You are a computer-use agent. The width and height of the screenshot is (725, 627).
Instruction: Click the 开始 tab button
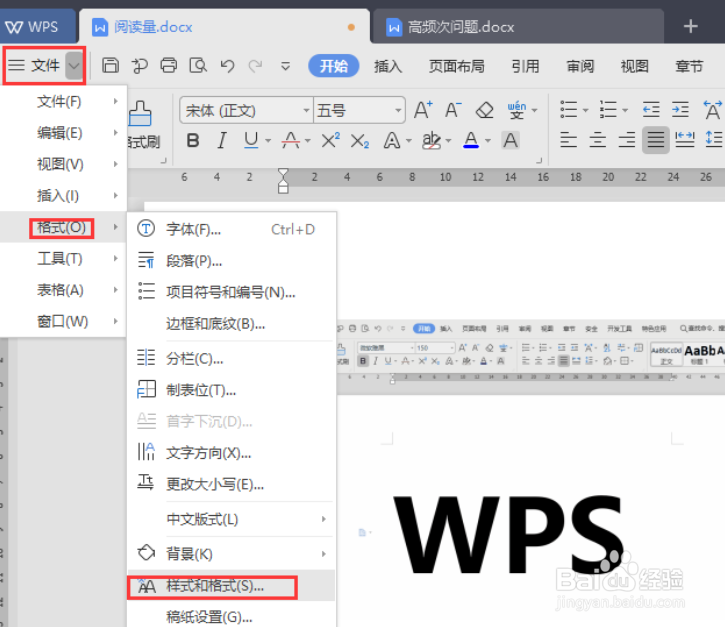pos(334,66)
